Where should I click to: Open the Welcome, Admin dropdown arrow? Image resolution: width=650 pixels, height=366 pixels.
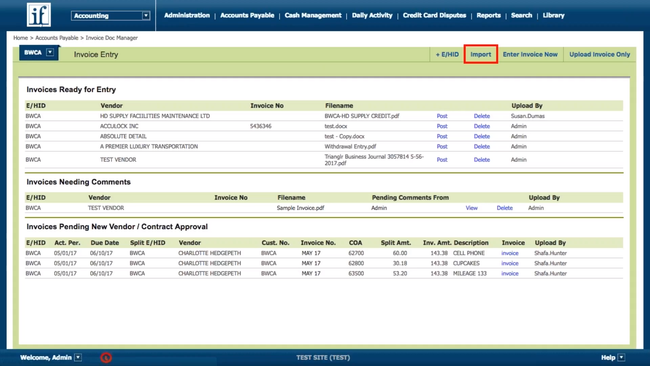[x=78, y=357]
